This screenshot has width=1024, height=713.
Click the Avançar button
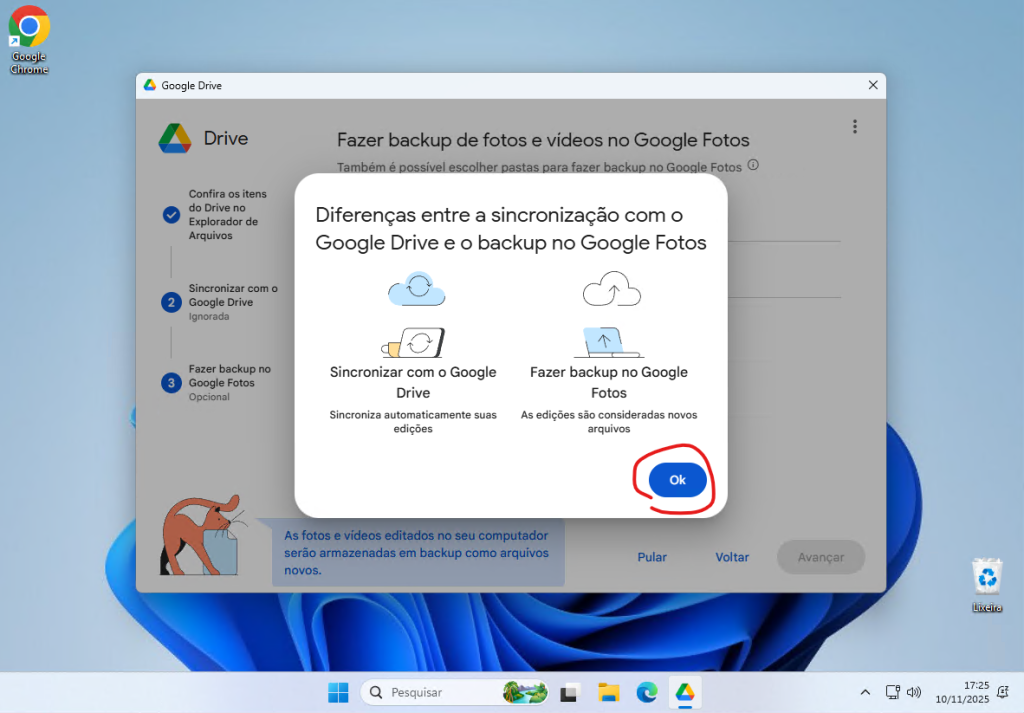tap(820, 557)
